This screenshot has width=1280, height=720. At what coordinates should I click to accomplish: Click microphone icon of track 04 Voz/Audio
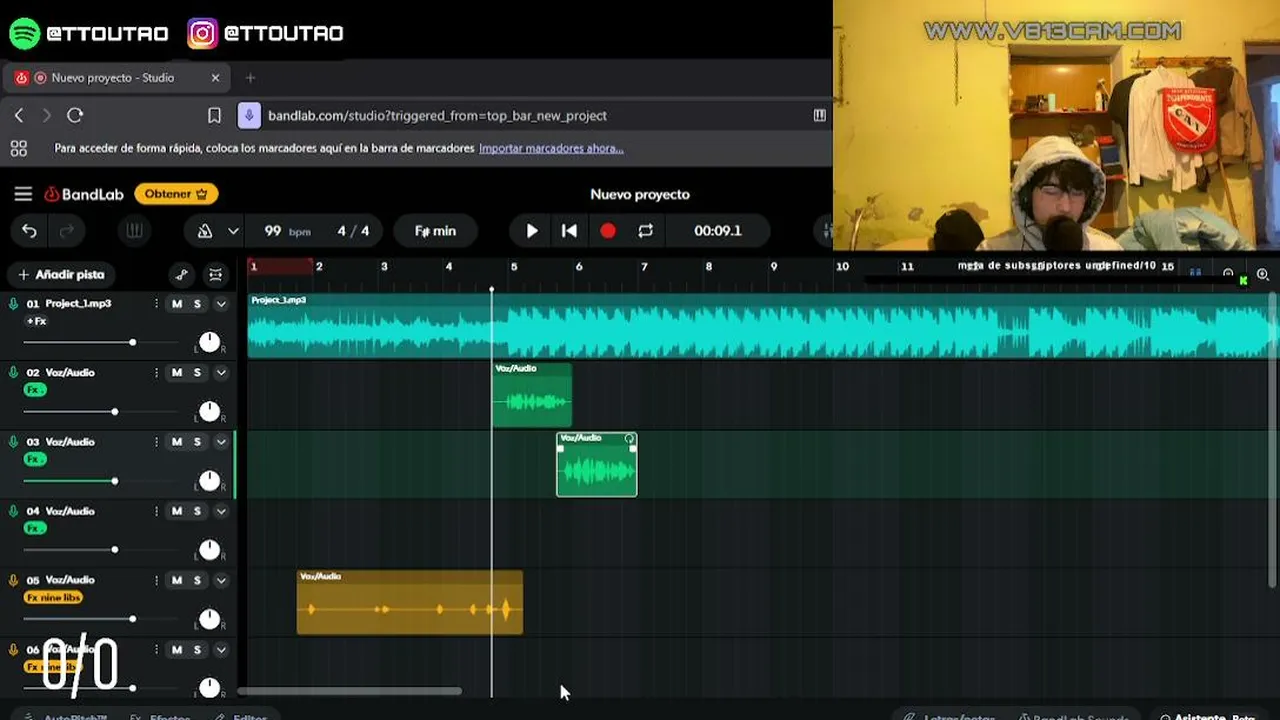(x=13, y=511)
